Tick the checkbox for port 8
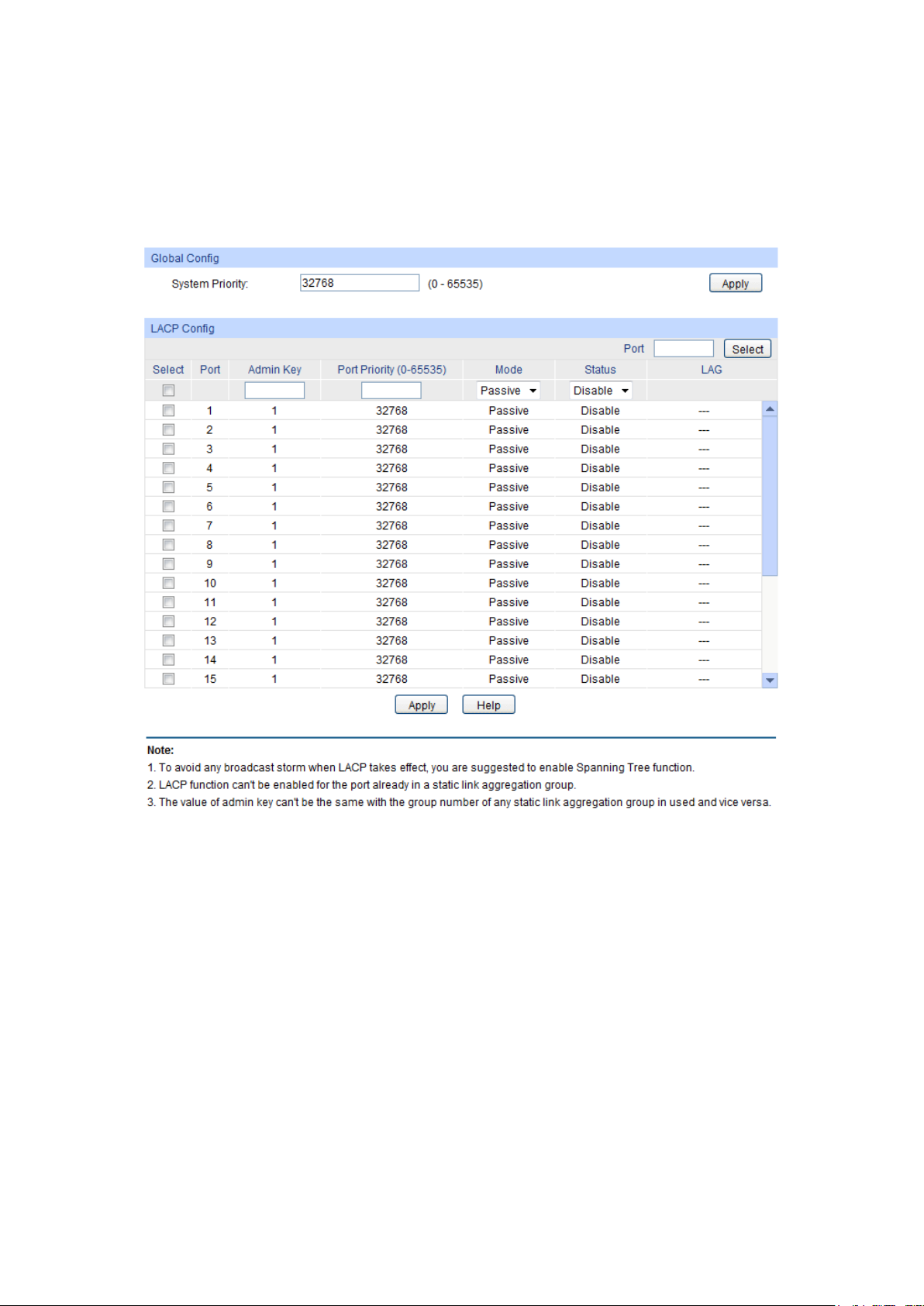 (x=168, y=545)
